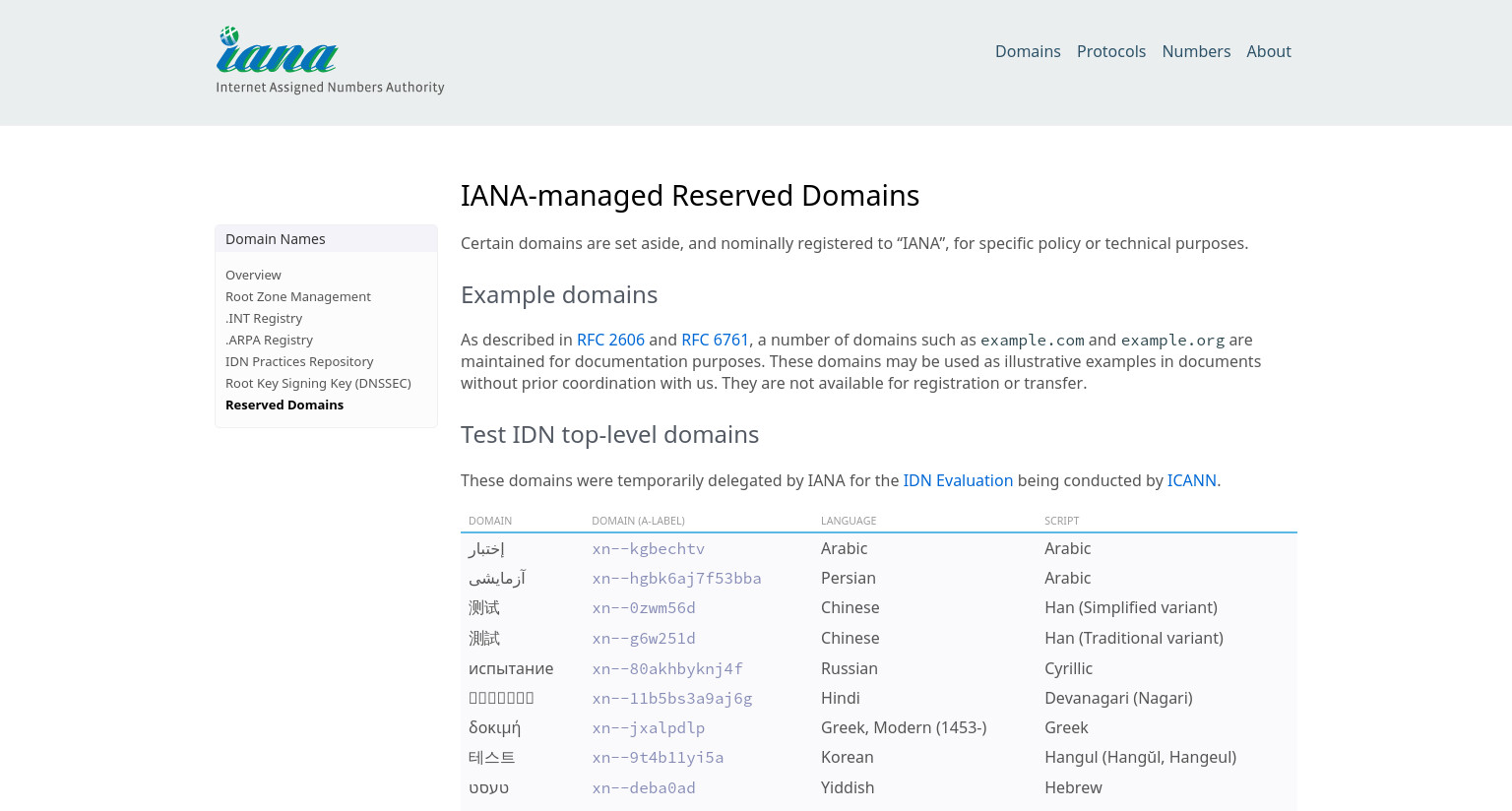Click the Devanagari (Nagari) script cell
1512x811 pixels.
(x=1118, y=698)
